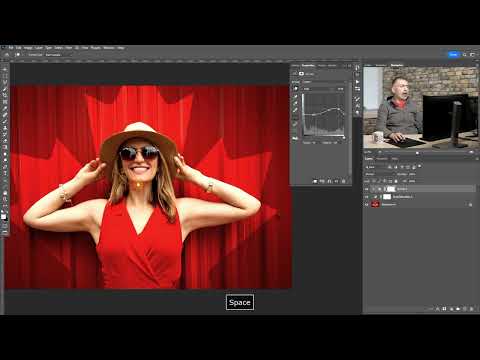The image size is (480, 360).
Task: Select the Move tool
Action: pyautogui.click(x=5, y=69)
